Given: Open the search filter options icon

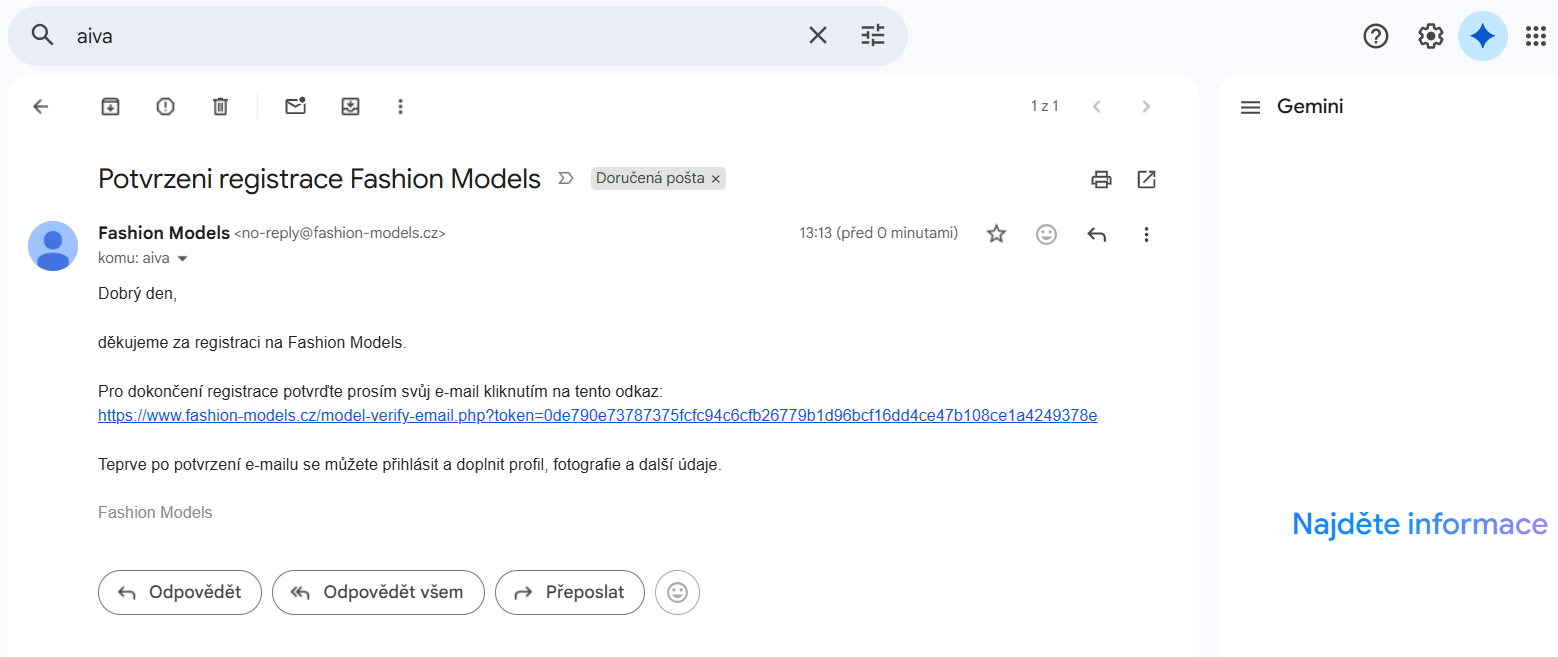Looking at the screenshot, I should click(873, 36).
